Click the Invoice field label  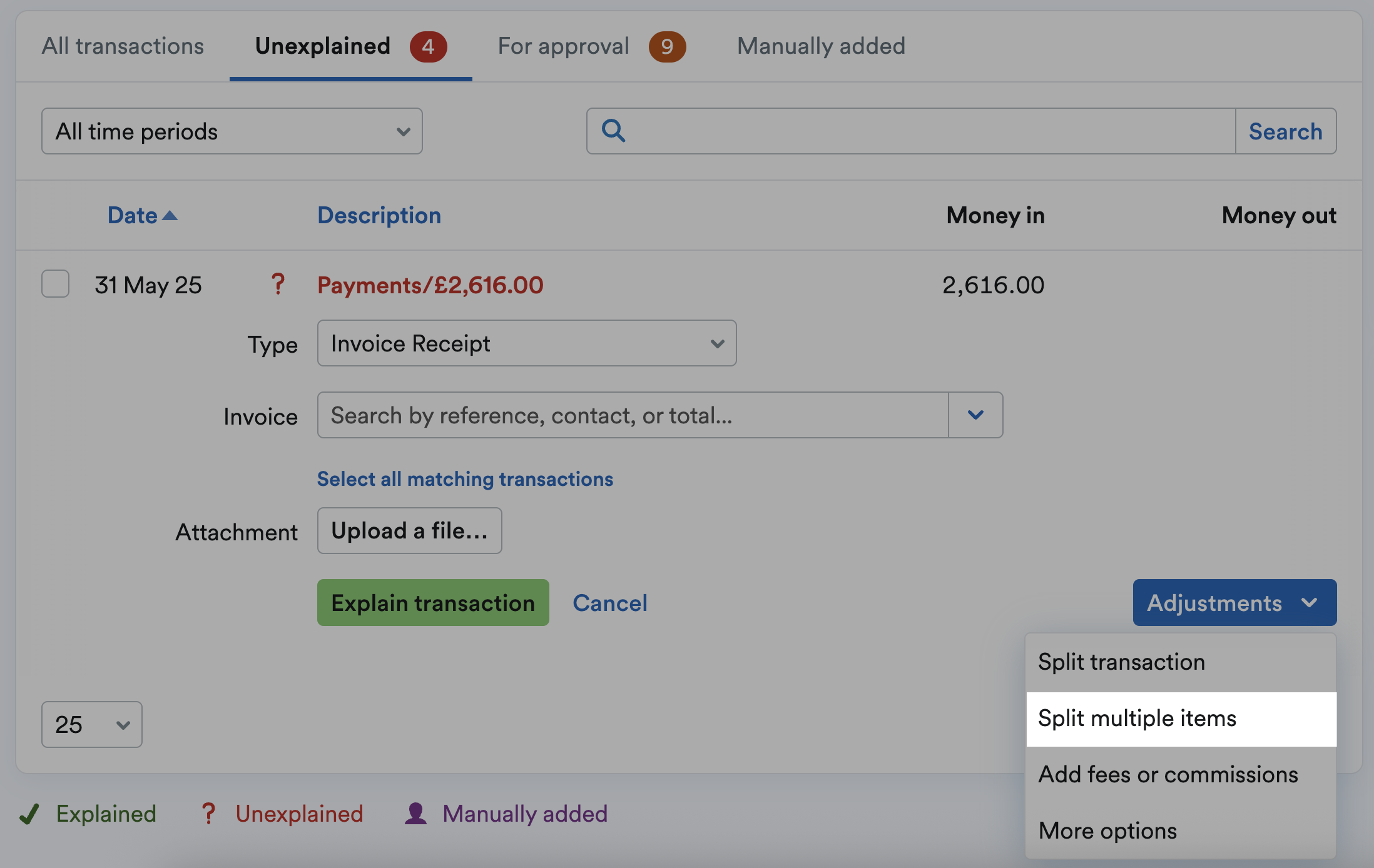coord(260,416)
